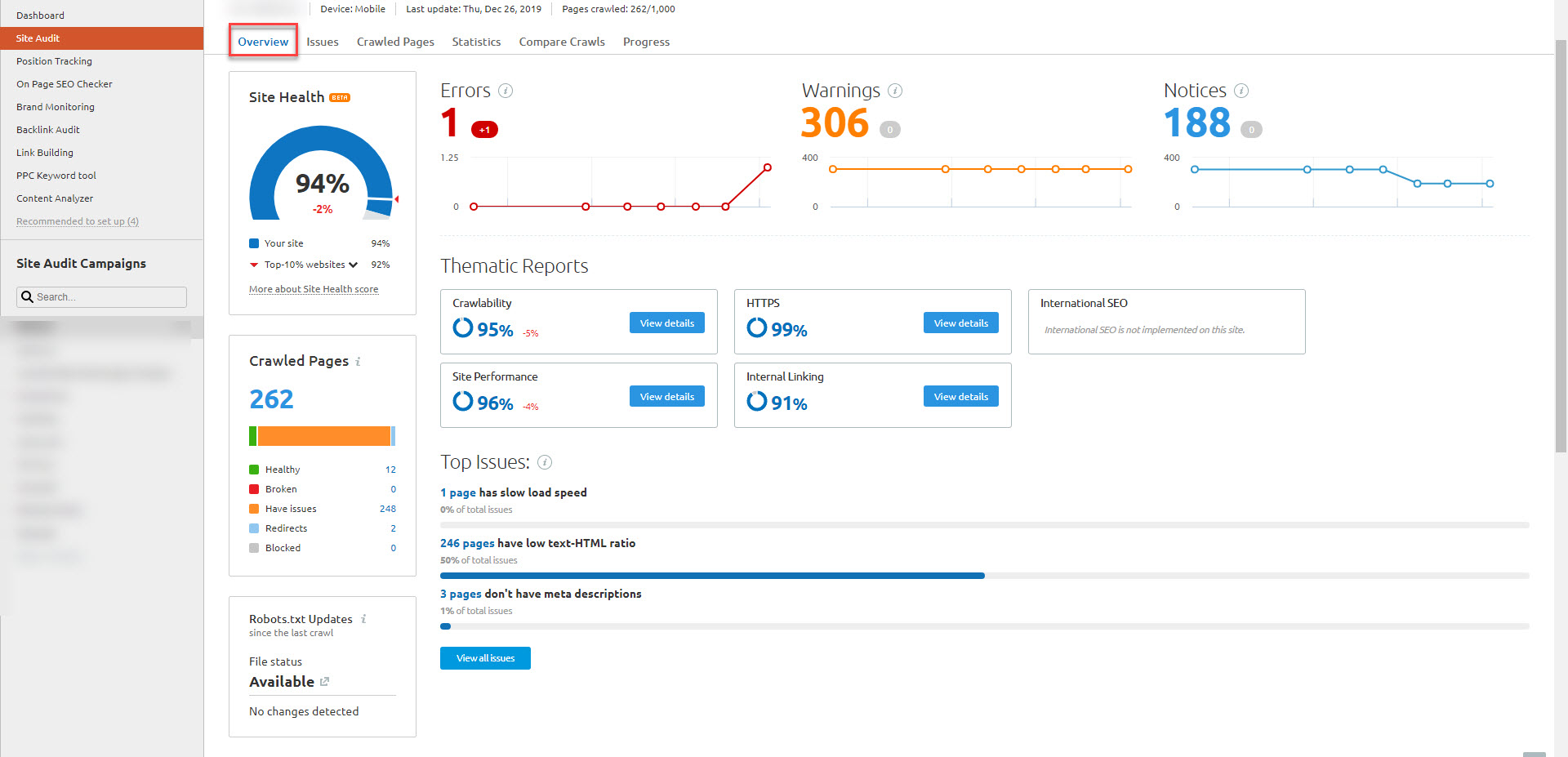The height and width of the screenshot is (757, 1568).
Task: Click the red +1 errors change badge
Action: click(x=484, y=130)
